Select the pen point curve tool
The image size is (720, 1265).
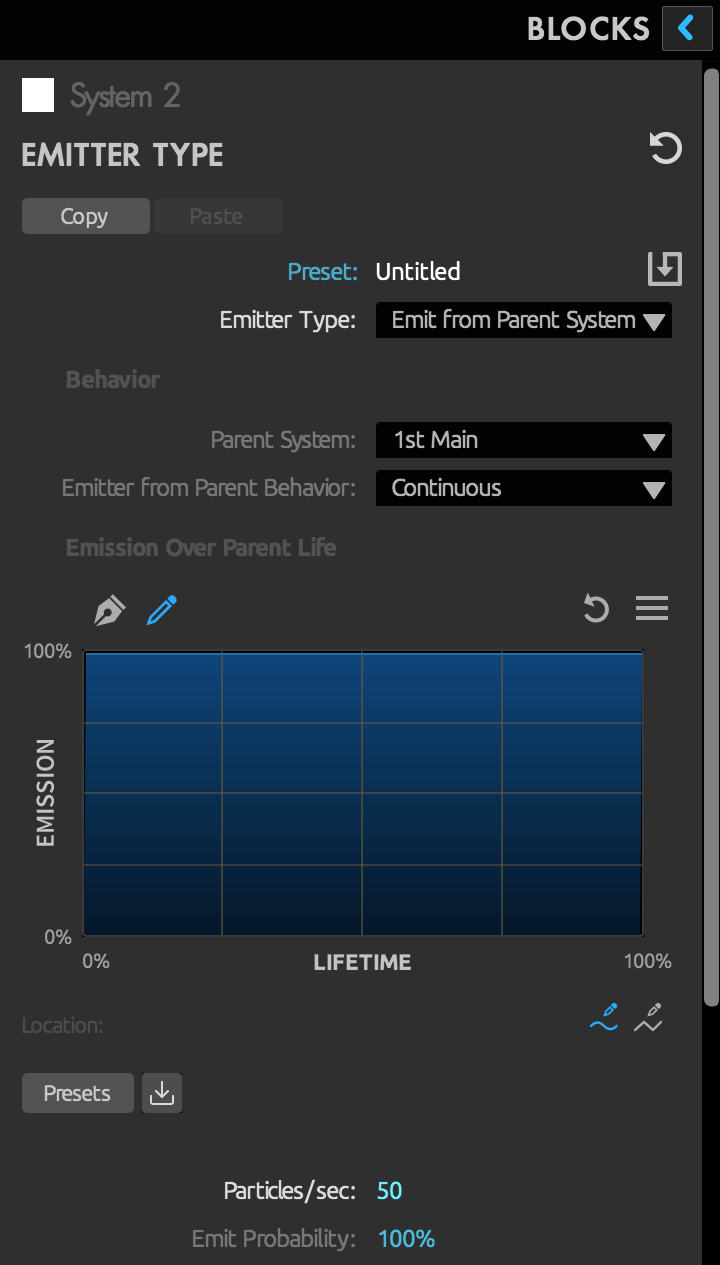(109, 610)
